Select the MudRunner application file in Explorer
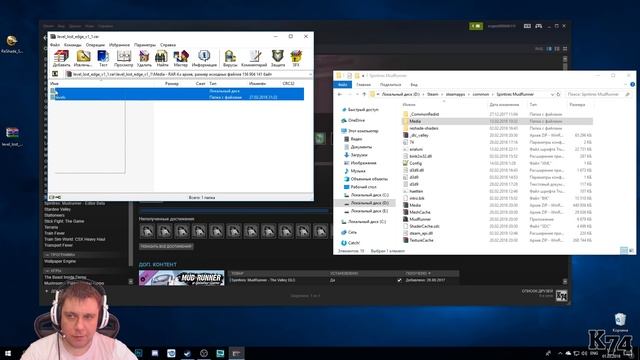 (420, 219)
